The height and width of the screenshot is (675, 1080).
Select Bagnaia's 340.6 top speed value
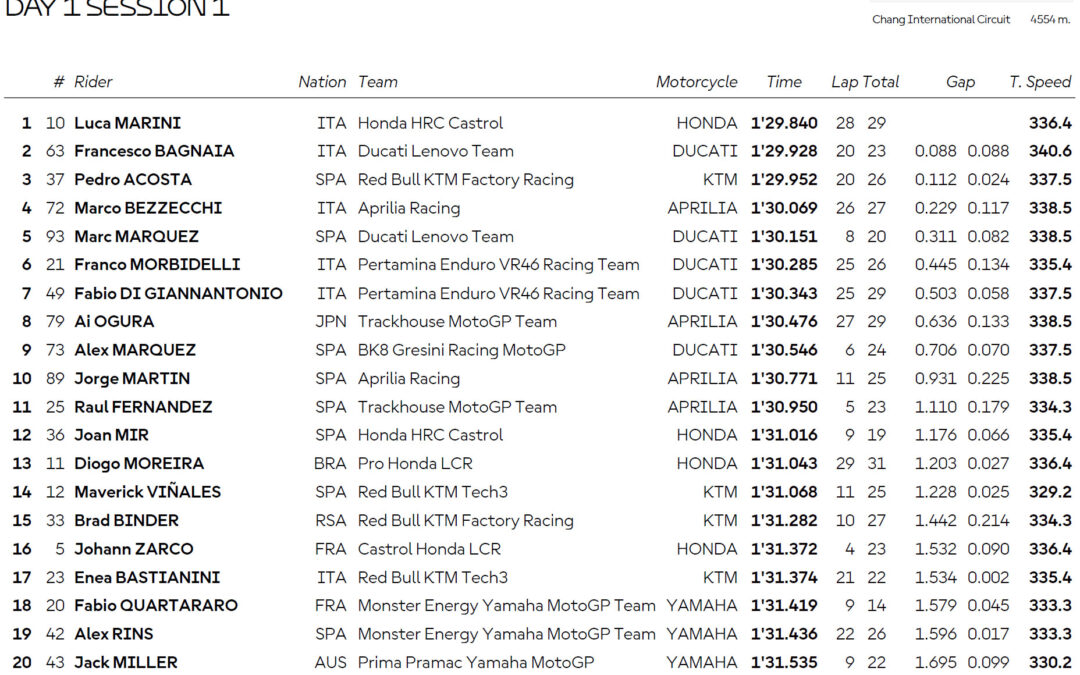tap(1050, 151)
